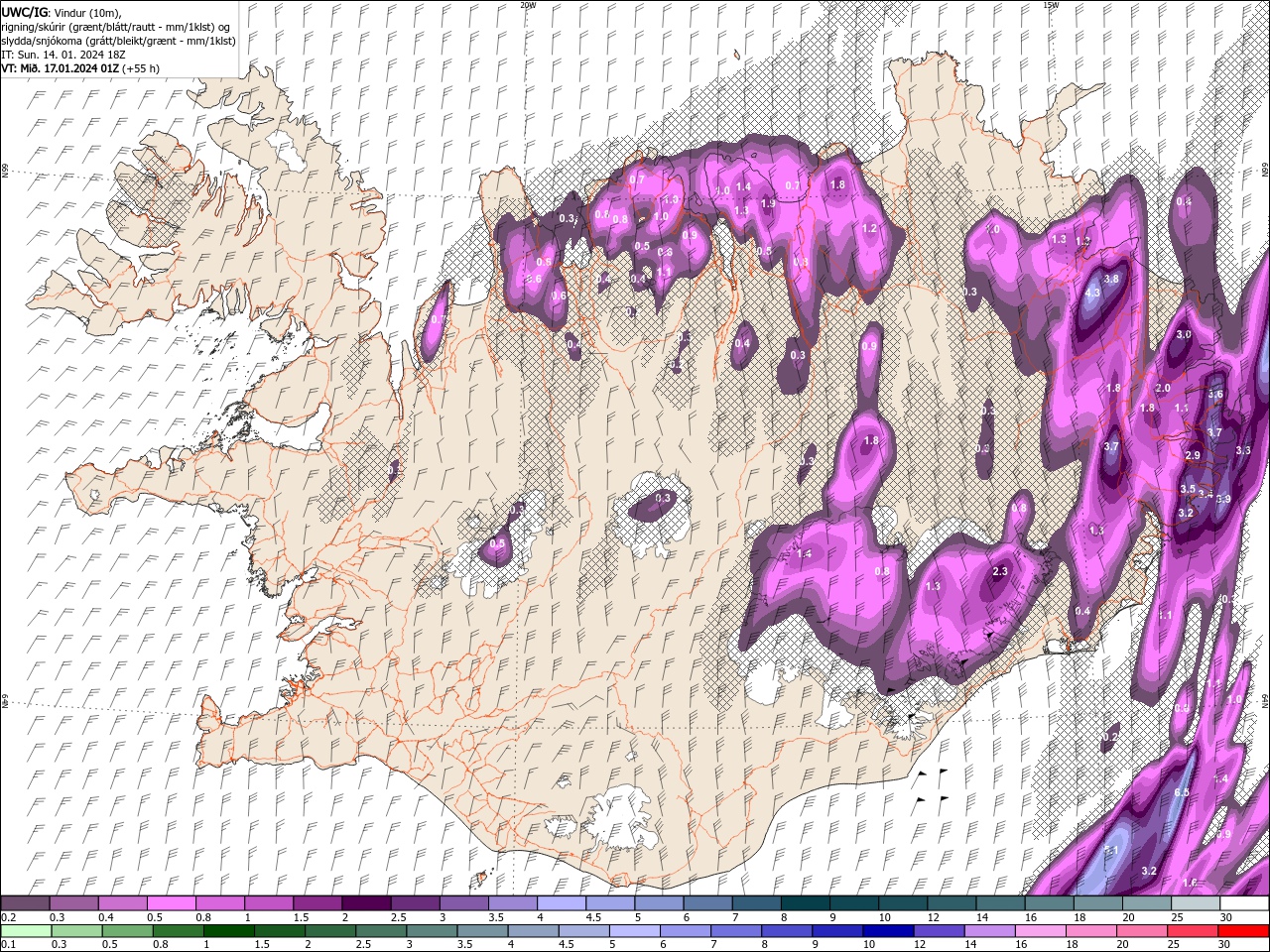Click the '6.5' precipitation value on the map
The image size is (1270, 952).
(1182, 792)
